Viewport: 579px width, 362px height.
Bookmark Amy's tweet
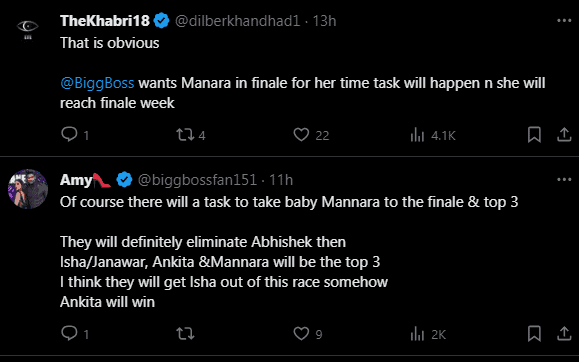point(534,333)
